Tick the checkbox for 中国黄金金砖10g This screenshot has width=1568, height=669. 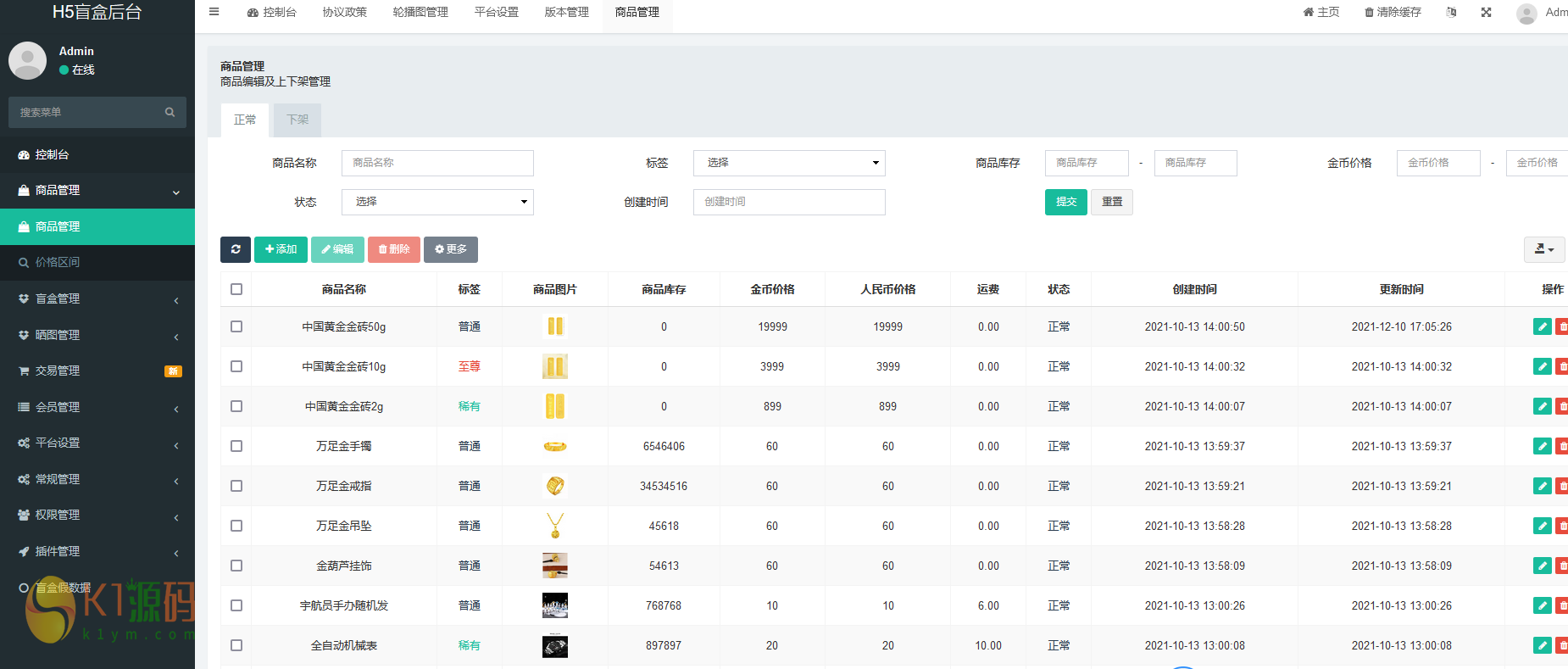[236, 366]
